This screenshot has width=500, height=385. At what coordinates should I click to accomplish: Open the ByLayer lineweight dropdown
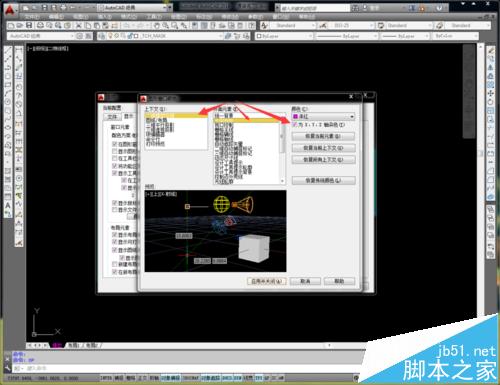point(405,36)
